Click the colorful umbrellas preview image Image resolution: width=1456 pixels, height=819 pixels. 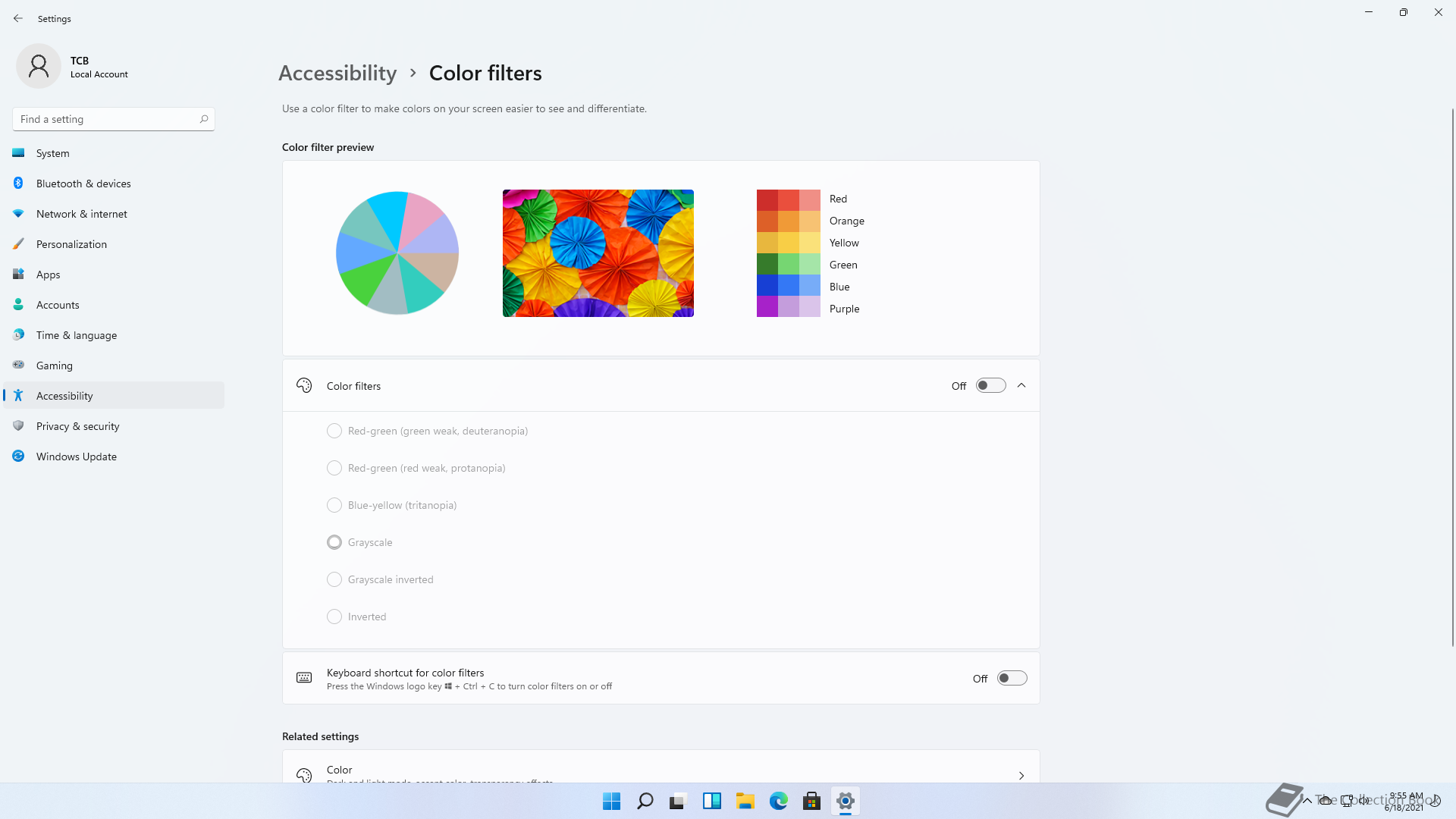598,253
